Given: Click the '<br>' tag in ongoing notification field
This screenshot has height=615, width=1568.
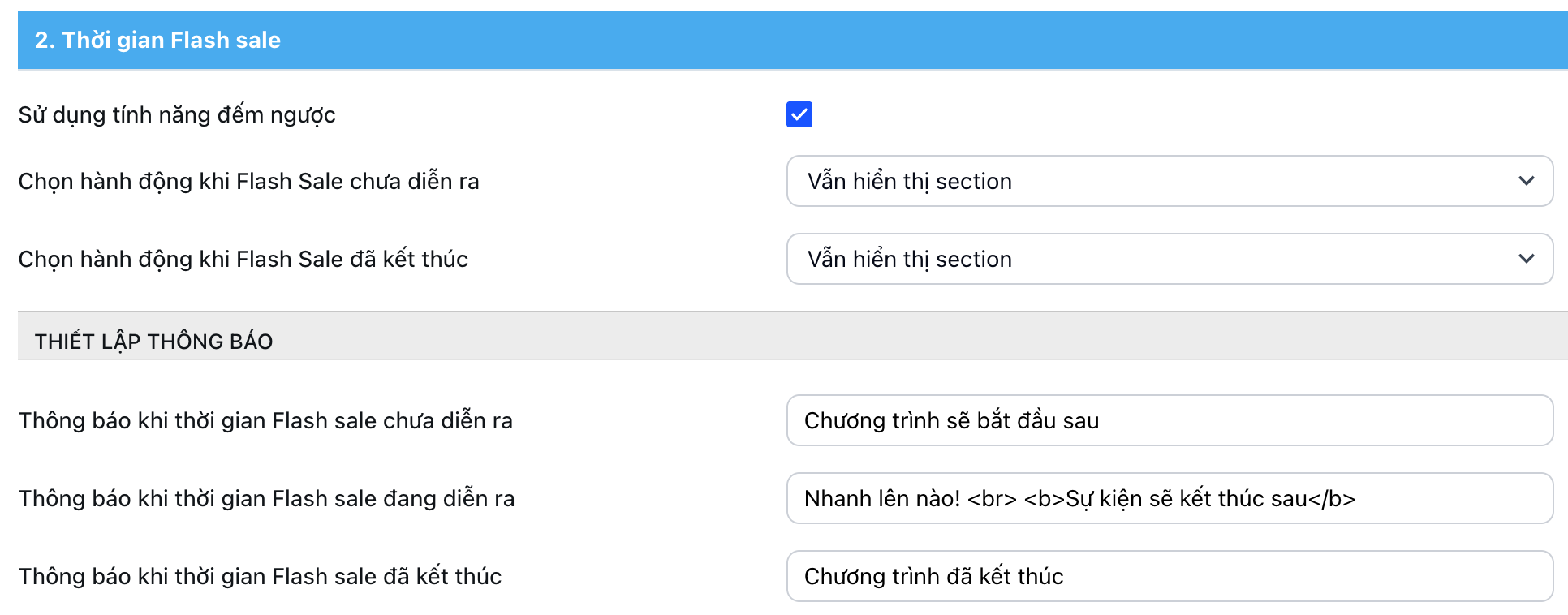Looking at the screenshot, I should click(992, 498).
